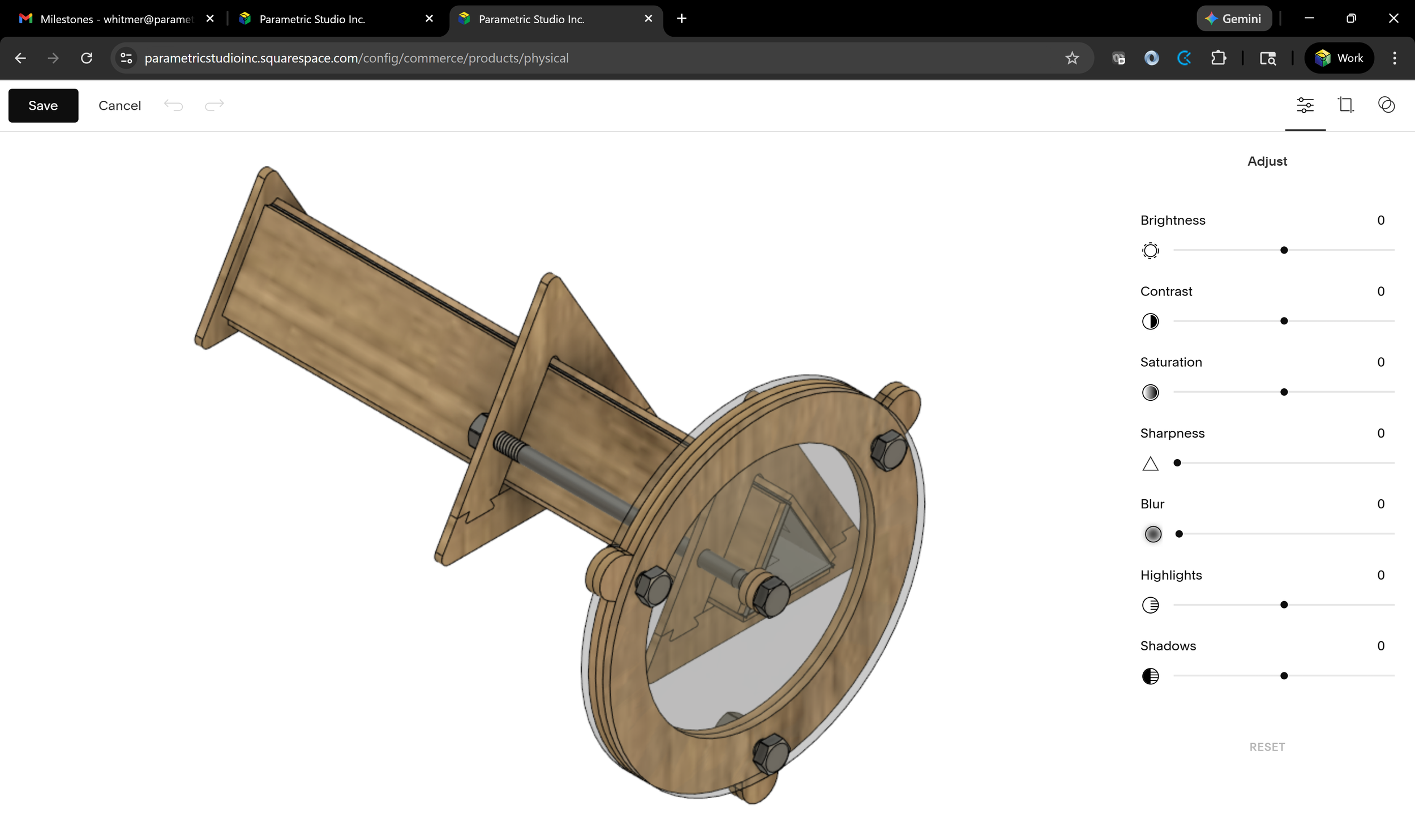Click the Sharpness triangle icon

pos(1150,464)
